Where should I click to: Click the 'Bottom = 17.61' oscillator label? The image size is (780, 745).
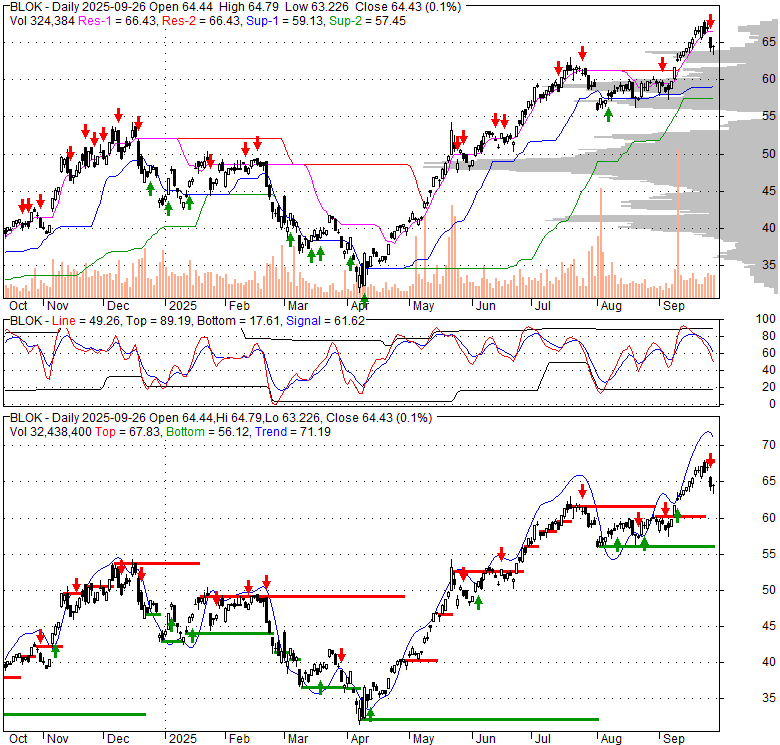(239, 321)
